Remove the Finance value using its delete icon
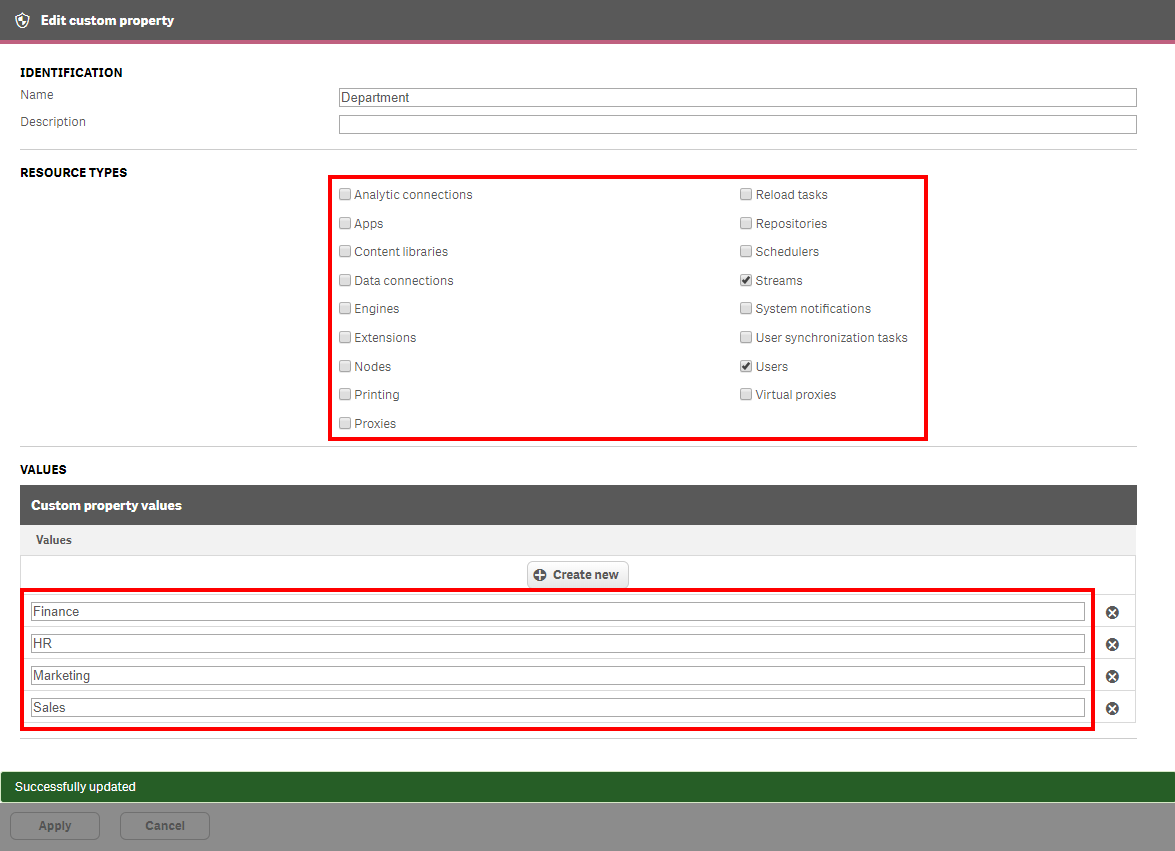This screenshot has width=1175, height=851. click(1112, 611)
